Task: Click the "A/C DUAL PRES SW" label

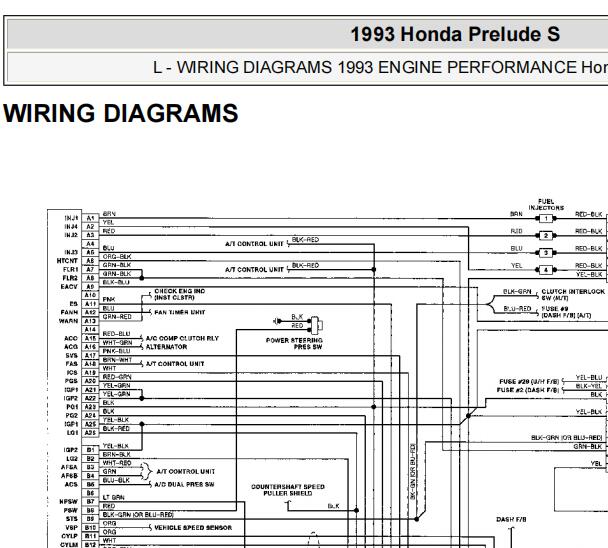Action: click(x=184, y=484)
